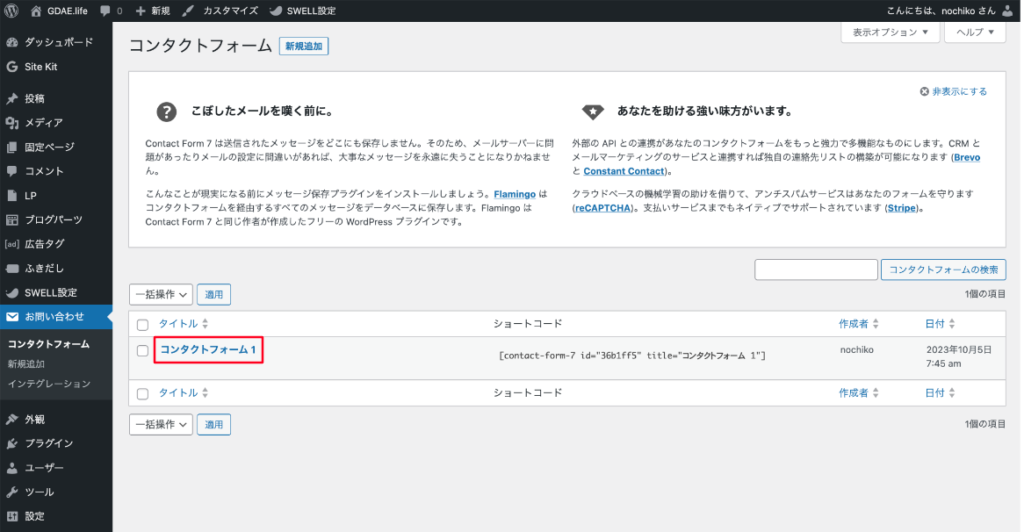Open the メディア media icon in sidebar

pyautogui.click(x=12, y=123)
